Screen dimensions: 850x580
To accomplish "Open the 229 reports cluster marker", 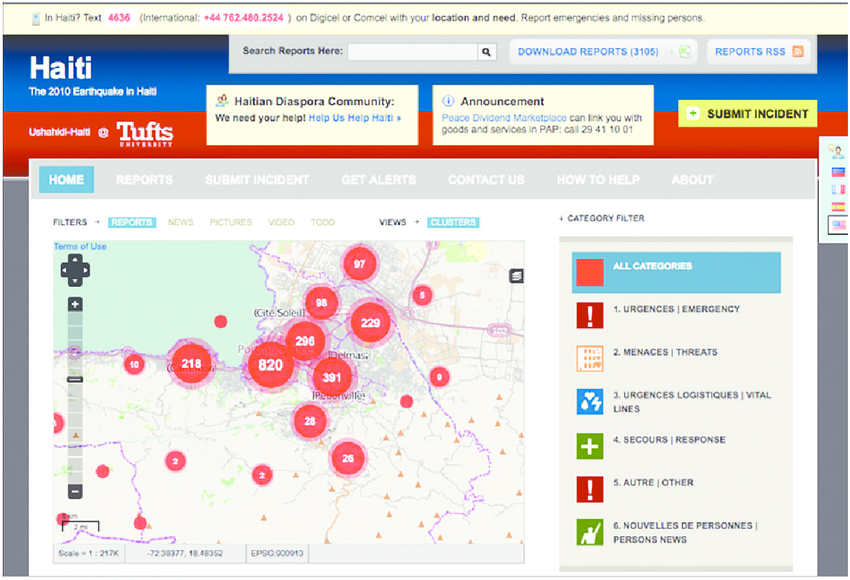I will [x=370, y=323].
